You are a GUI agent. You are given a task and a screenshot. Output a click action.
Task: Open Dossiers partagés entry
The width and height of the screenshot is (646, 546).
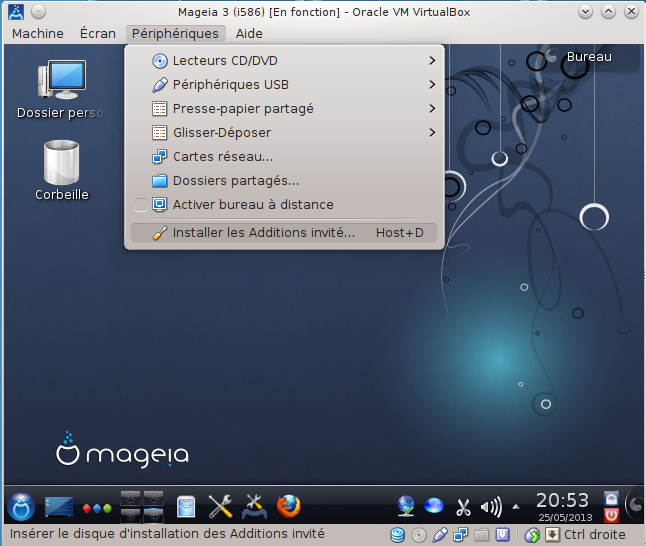point(284,180)
